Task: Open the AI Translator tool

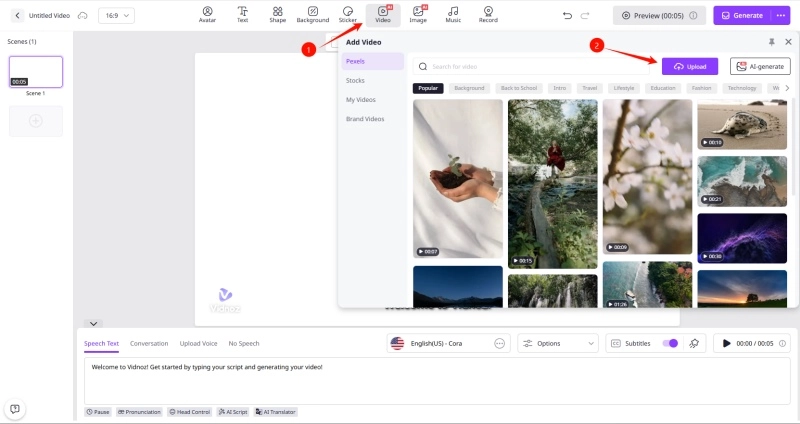Action: click(276, 412)
